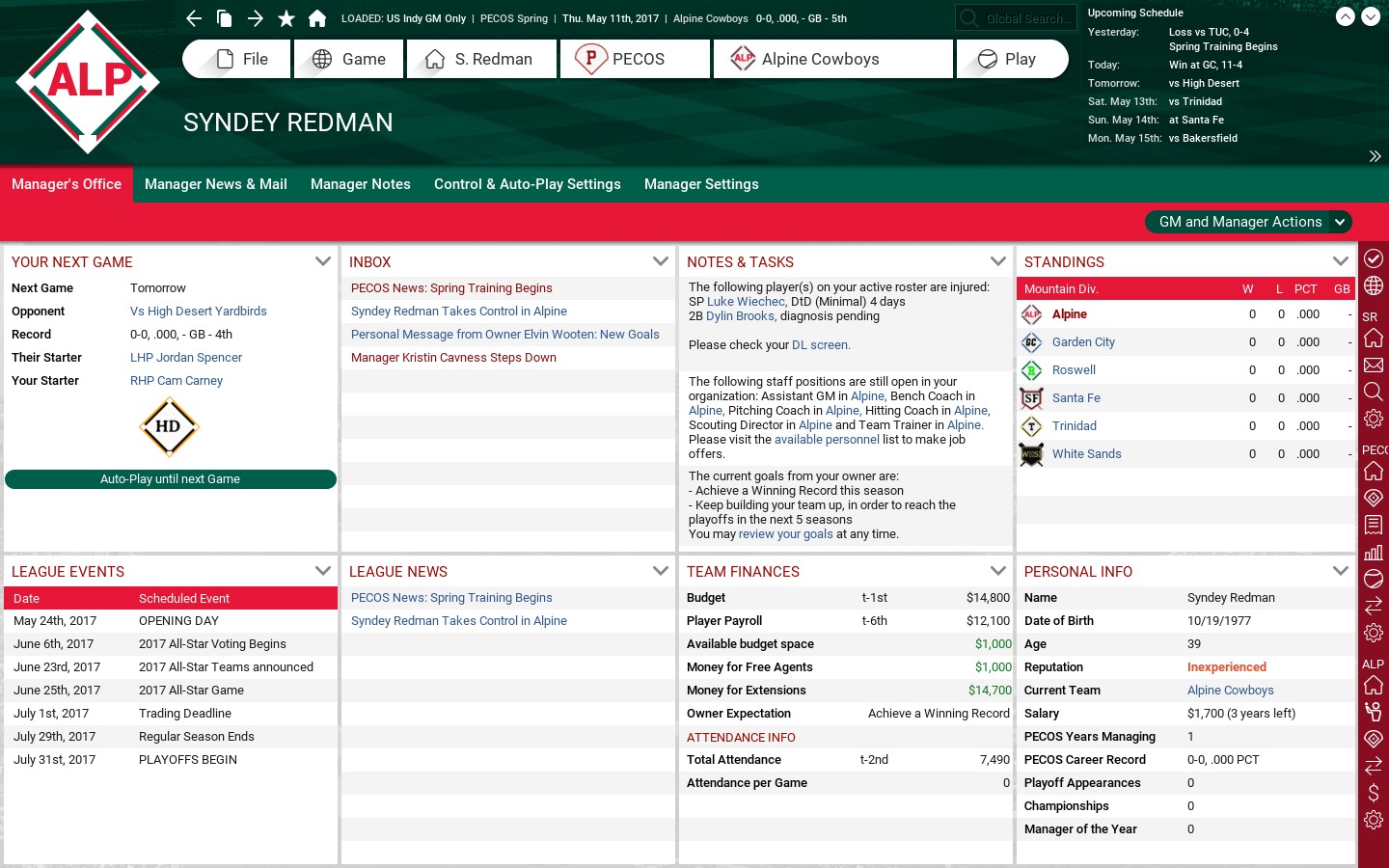Expand the upcoming schedule double chevron
The height and width of the screenshot is (868, 1389).
click(x=1375, y=156)
